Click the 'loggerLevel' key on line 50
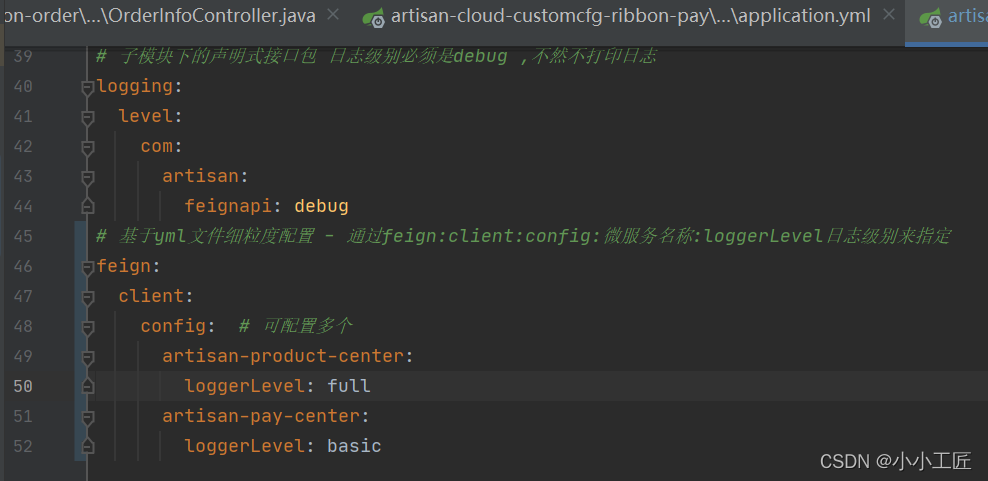The image size is (988, 481). pyautogui.click(x=244, y=386)
